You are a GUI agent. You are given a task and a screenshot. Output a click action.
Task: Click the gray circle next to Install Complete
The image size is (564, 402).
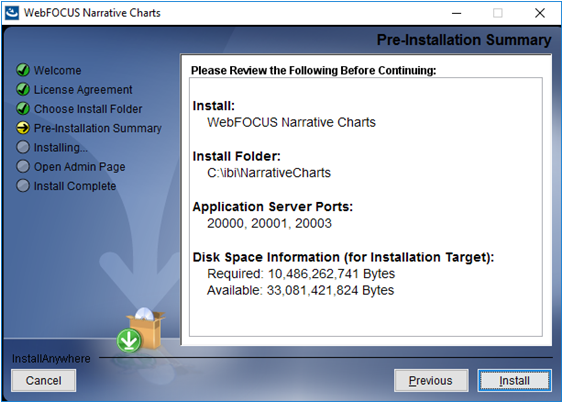coord(23,186)
